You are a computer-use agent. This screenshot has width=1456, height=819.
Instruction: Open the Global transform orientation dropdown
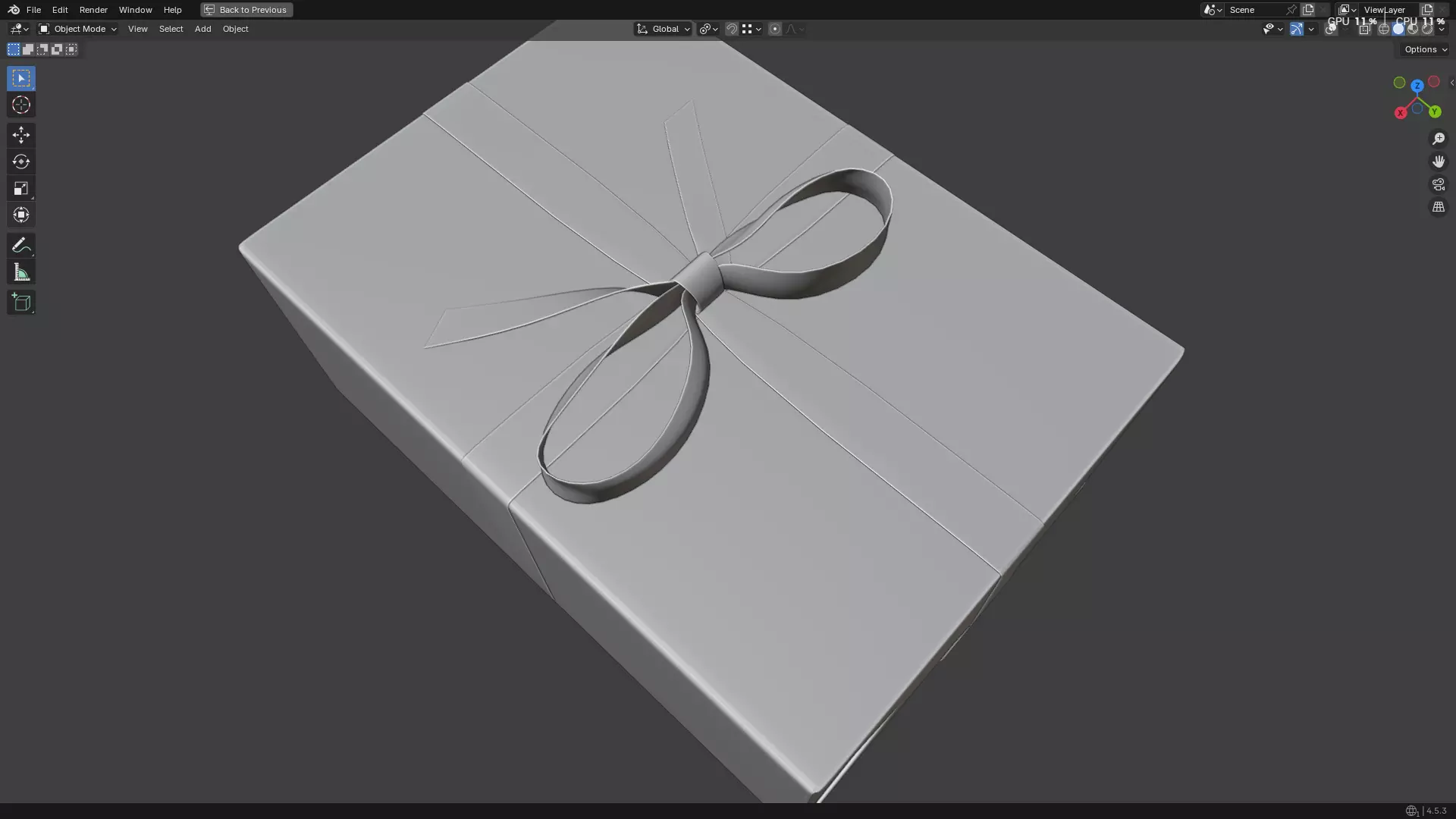click(x=663, y=29)
